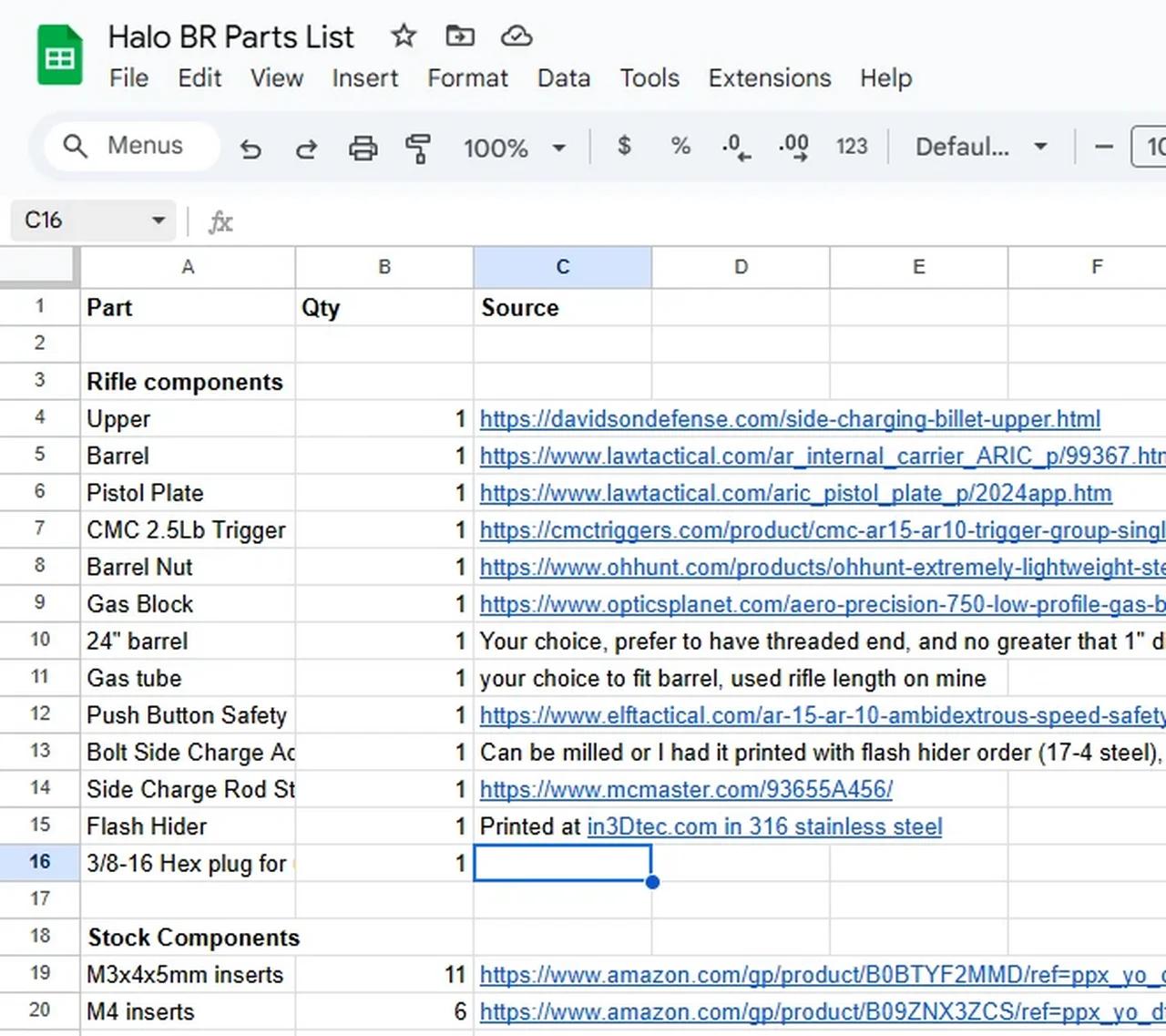
Task: Open the Zoom level dropdown
Action: click(x=514, y=147)
